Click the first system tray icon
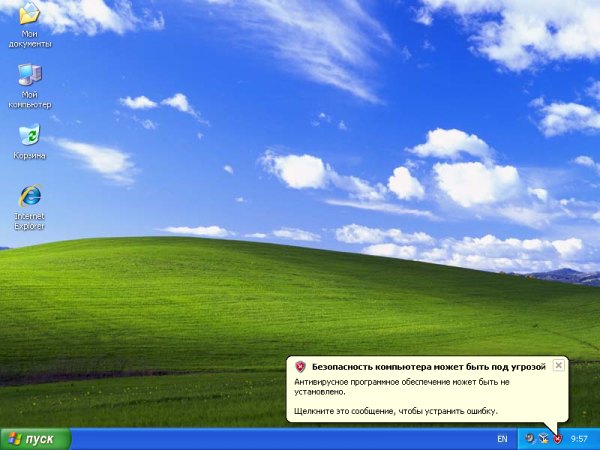Image resolution: width=600 pixels, height=450 pixels. [529, 439]
